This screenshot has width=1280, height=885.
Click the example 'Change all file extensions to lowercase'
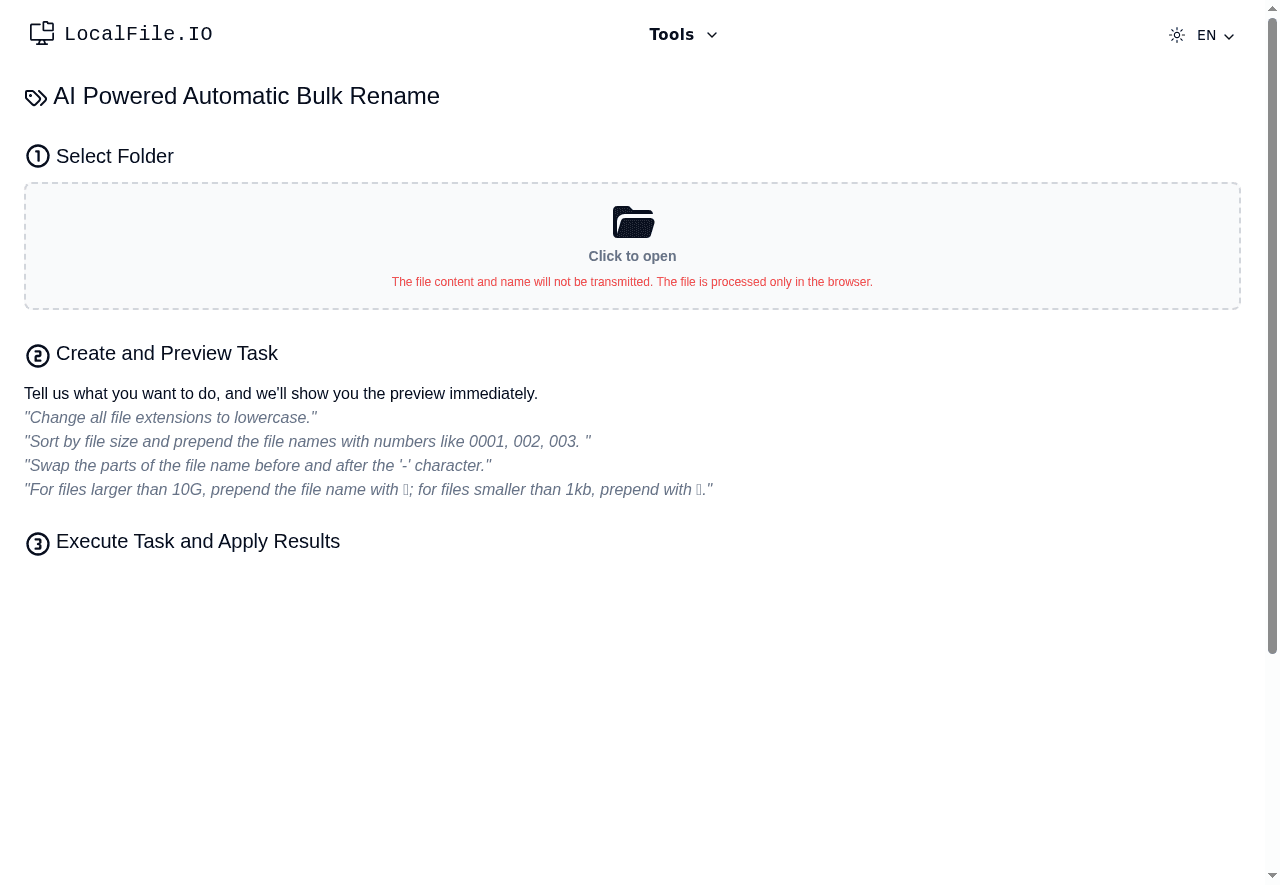pos(170,417)
